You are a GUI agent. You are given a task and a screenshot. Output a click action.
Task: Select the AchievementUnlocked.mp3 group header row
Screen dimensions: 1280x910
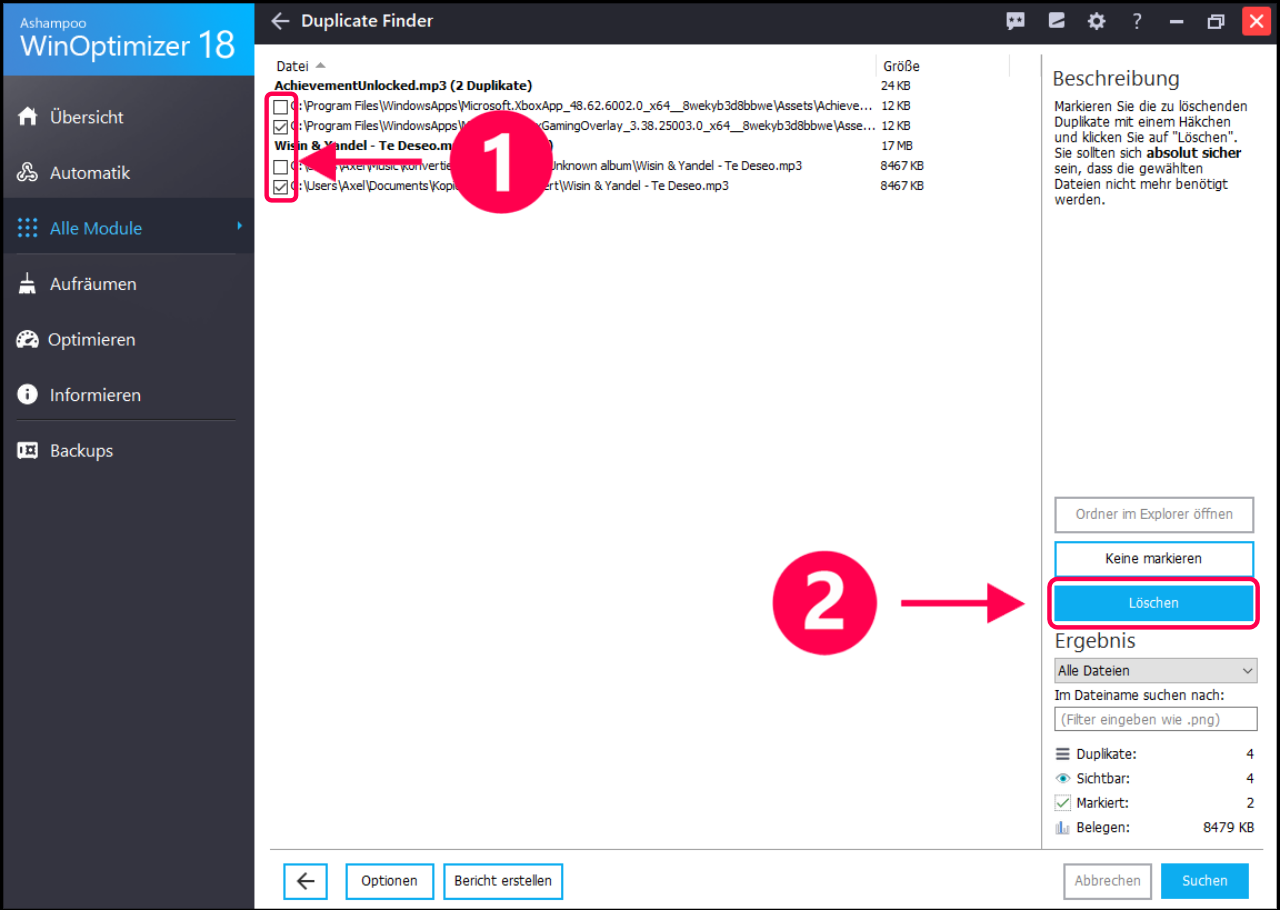(403, 86)
